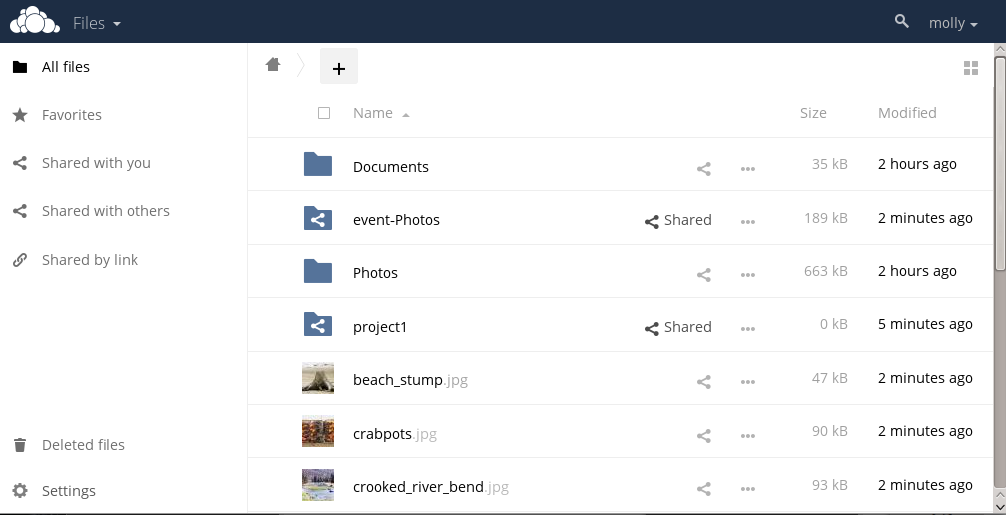Click the plus New button
The height and width of the screenshot is (515, 1006).
coord(338,68)
